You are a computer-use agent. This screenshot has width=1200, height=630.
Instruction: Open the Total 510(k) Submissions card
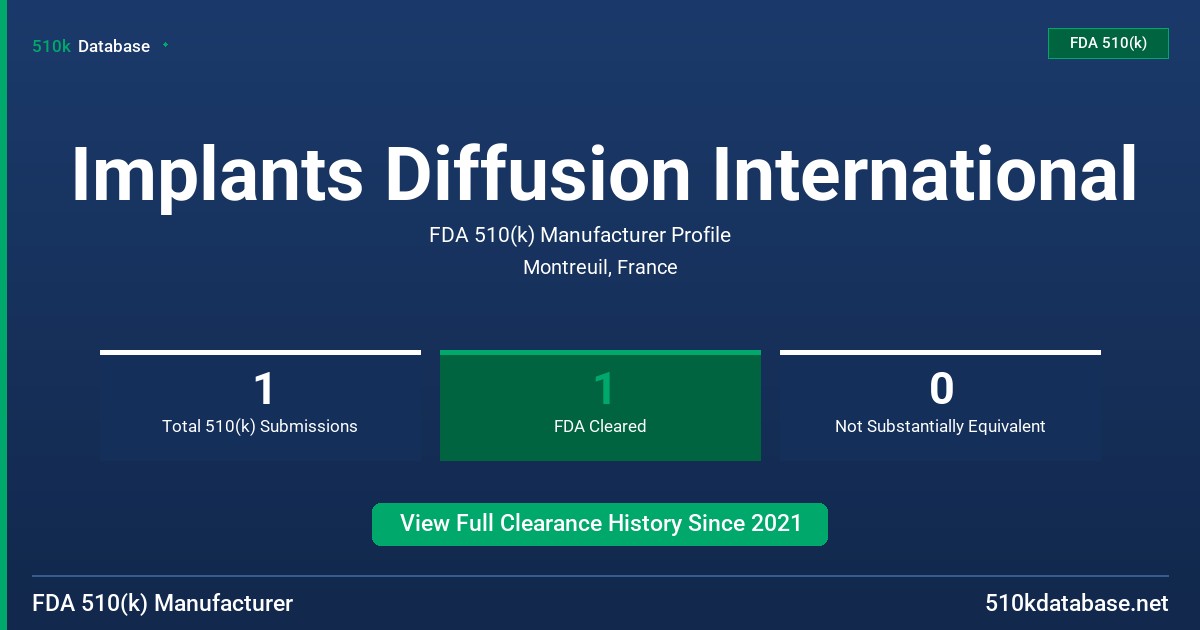pyautogui.click(x=260, y=406)
